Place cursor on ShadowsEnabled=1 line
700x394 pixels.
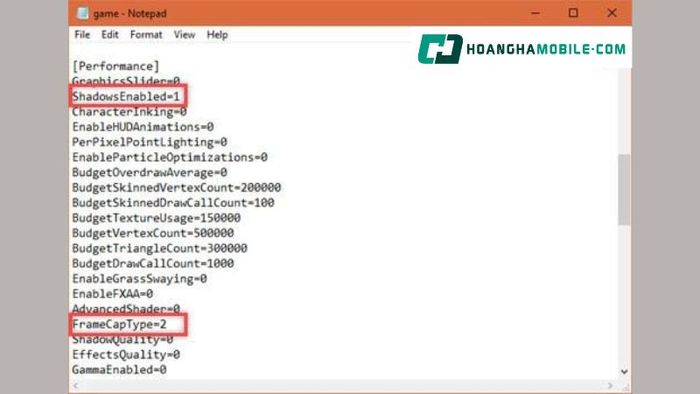pyautogui.click(x=126, y=96)
